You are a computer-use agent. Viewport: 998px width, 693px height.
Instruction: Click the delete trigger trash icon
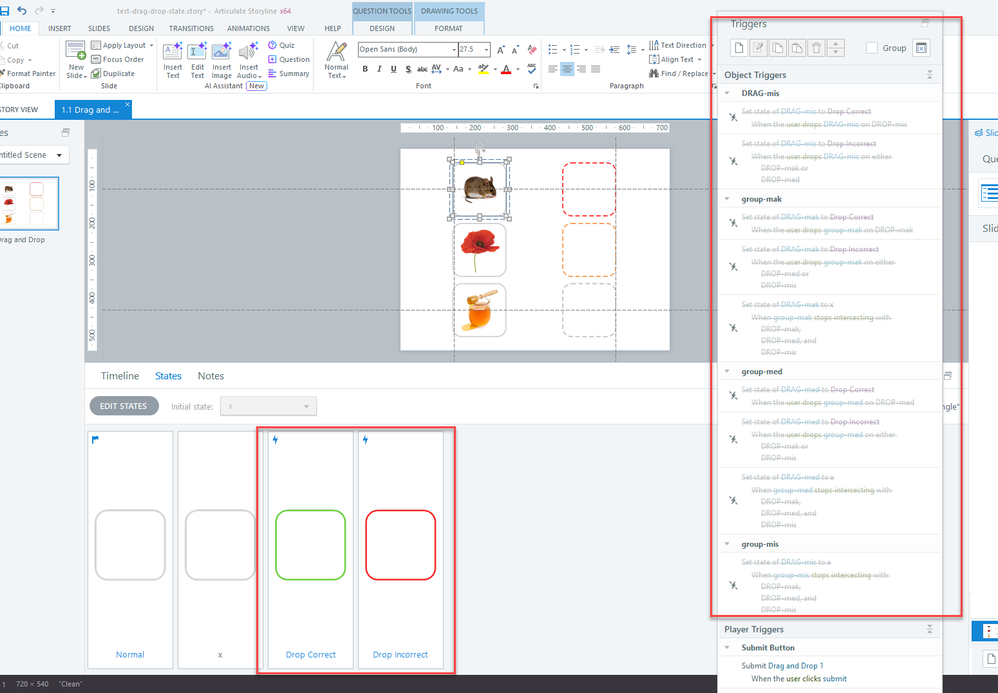pyautogui.click(x=816, y=48)
